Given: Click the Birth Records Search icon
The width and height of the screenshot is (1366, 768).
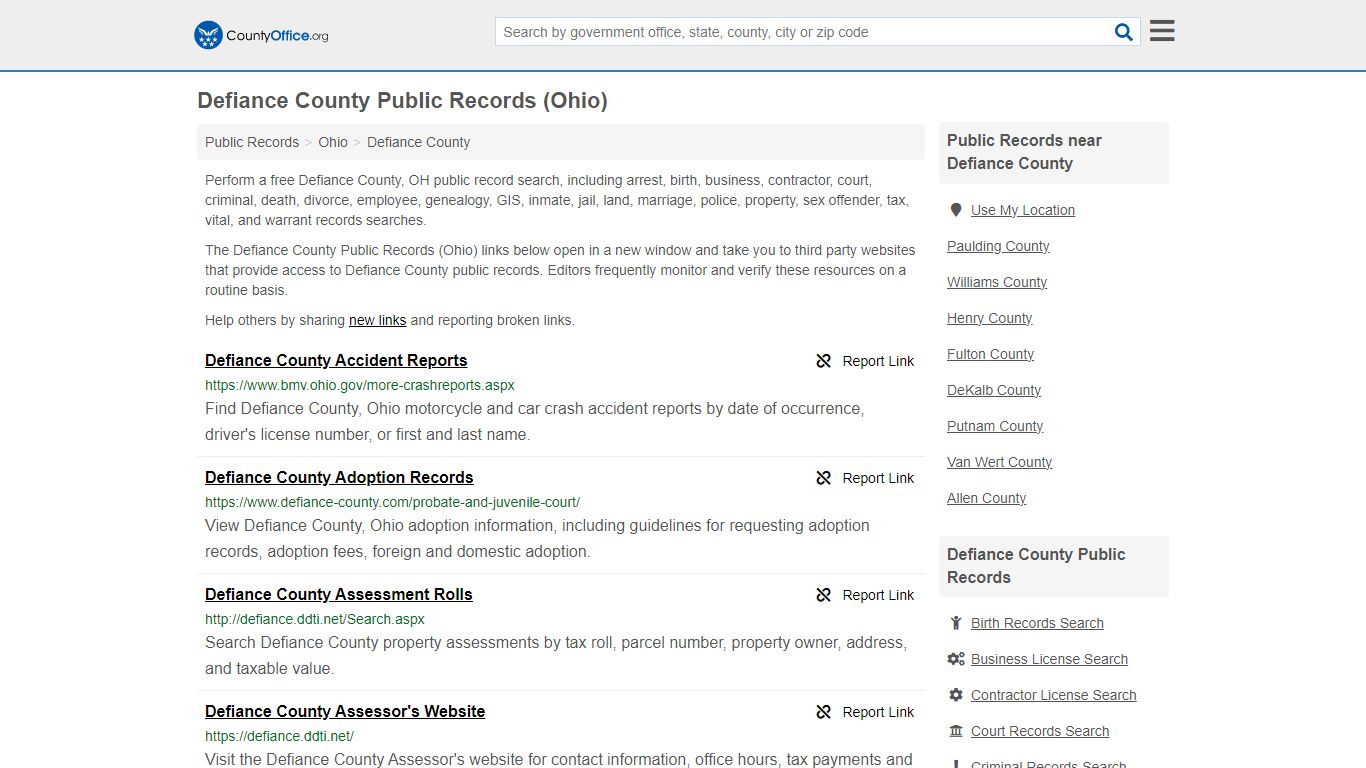Looking at the screenshot, I should click(956, 623).
